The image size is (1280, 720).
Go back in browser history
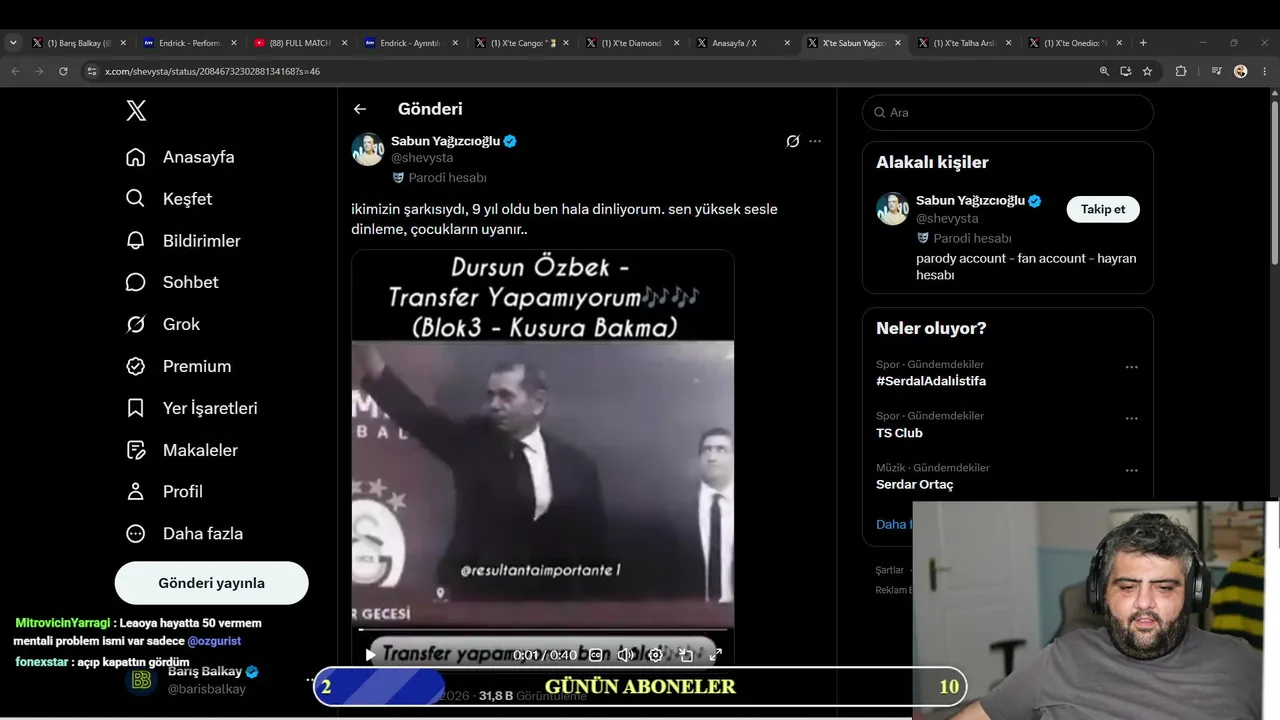point(15,71)
